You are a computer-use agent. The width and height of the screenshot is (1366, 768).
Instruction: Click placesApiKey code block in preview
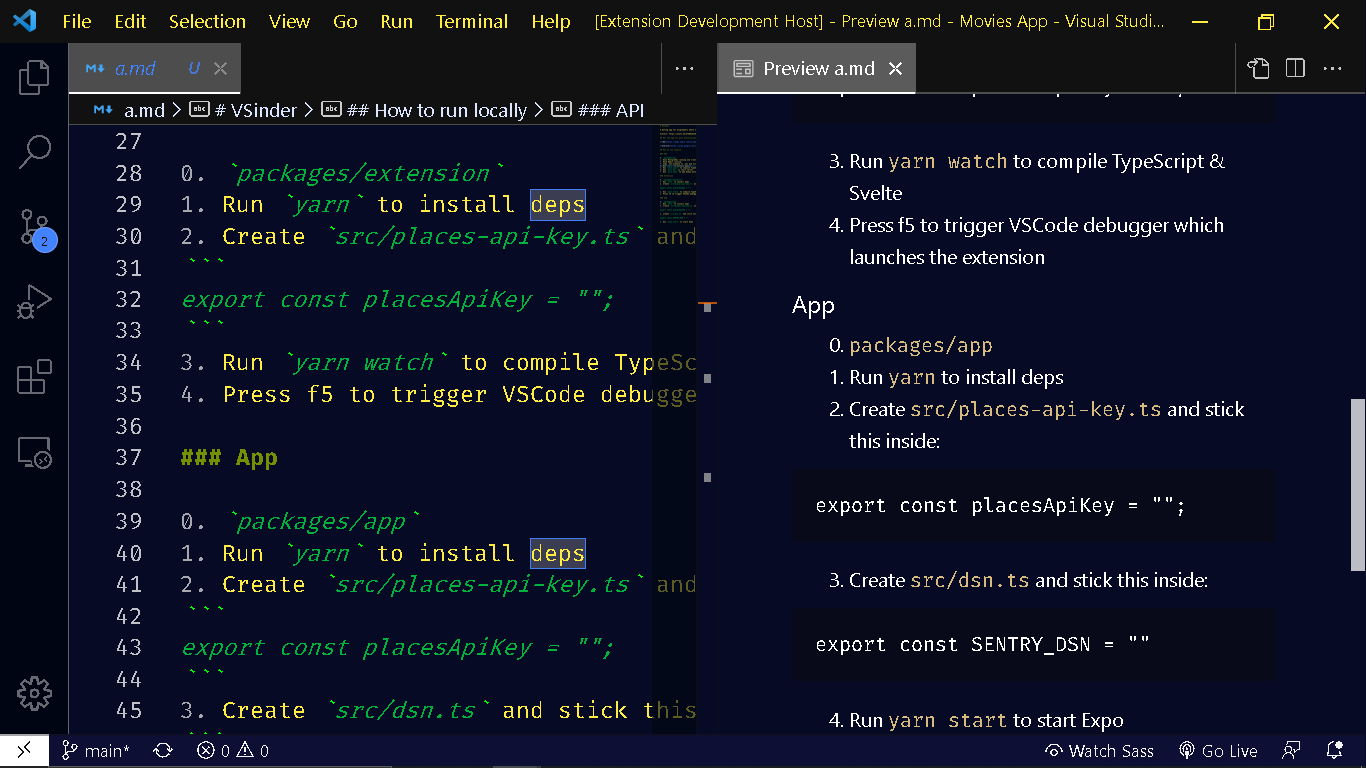(x=1033, y=505)
